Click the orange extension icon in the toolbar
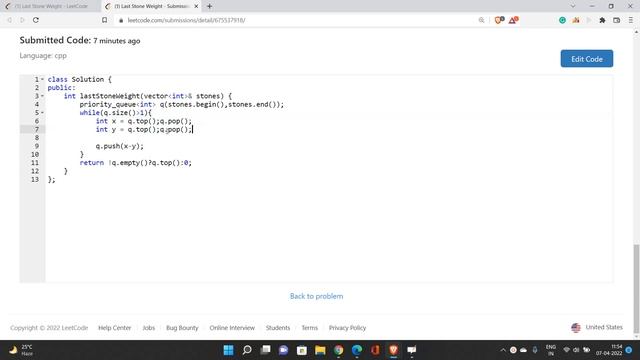The height and width of the screenshot is (360, 640). point(576,20)
